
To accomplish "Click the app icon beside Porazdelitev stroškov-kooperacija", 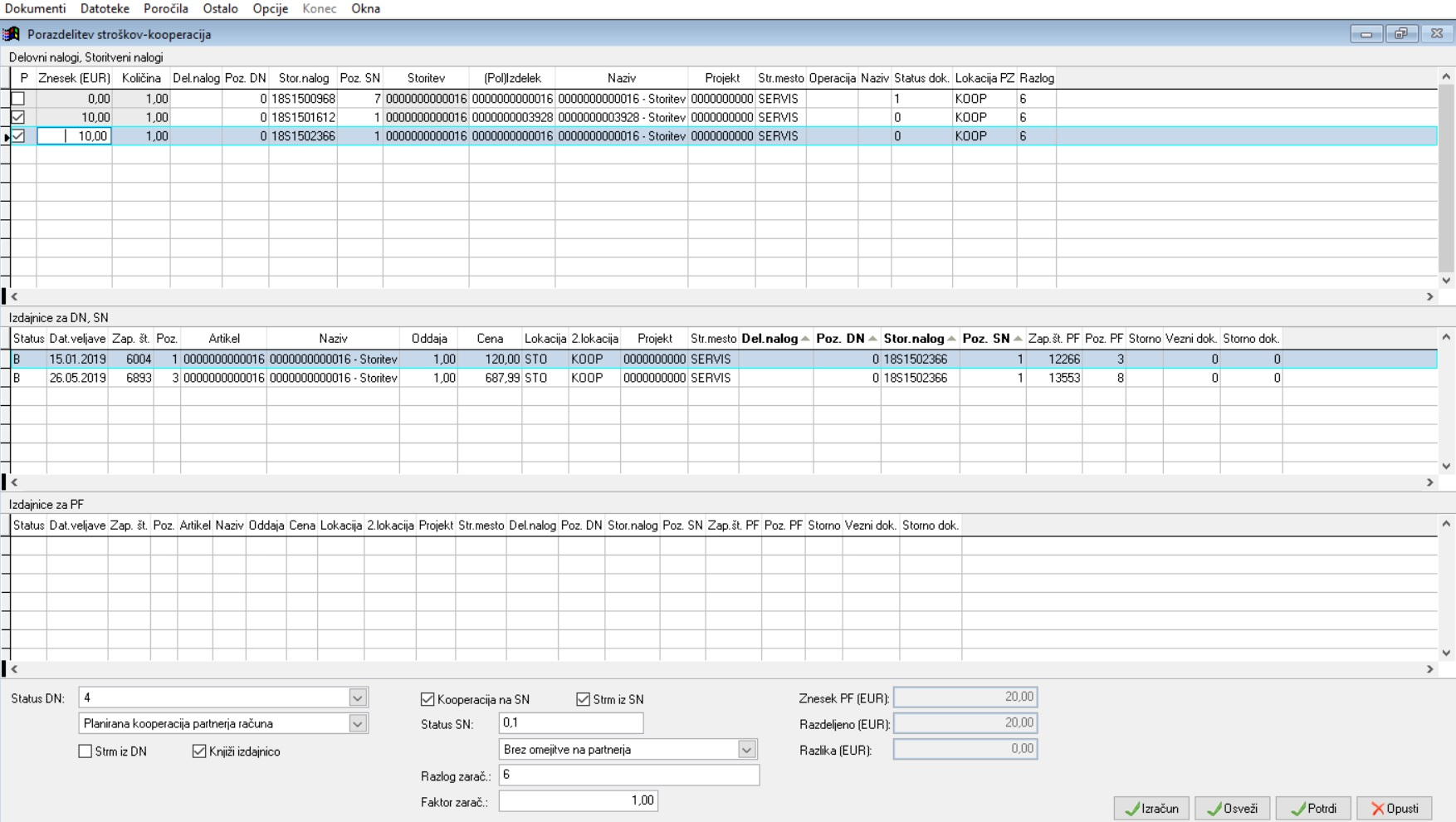I will [12, 34].
